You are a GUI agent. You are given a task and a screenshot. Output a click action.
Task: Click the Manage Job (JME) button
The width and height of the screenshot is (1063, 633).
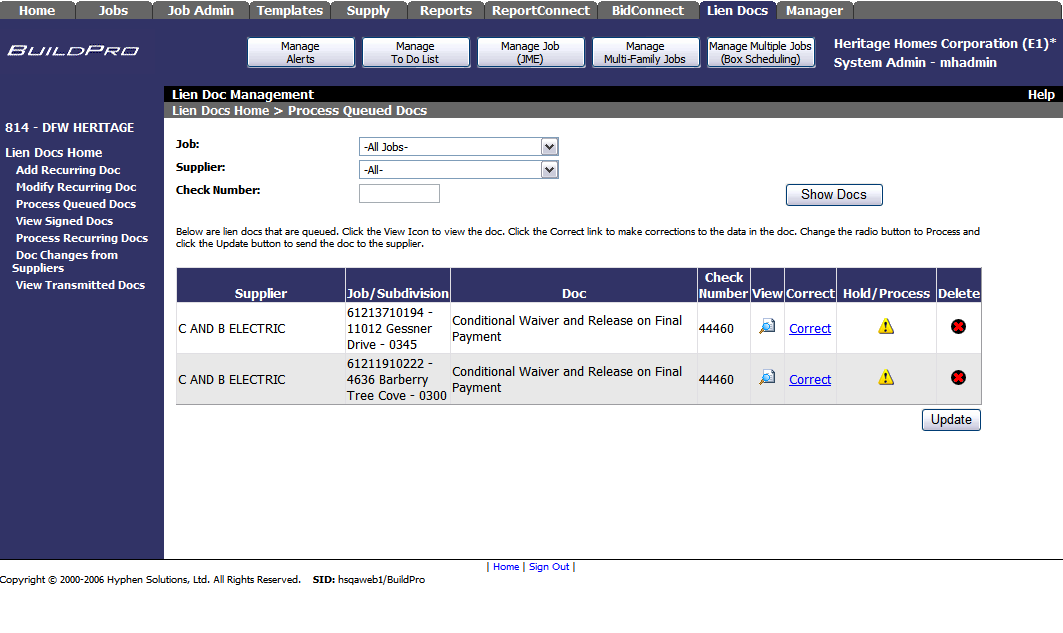pyautogui.click(x=530, y=52)
